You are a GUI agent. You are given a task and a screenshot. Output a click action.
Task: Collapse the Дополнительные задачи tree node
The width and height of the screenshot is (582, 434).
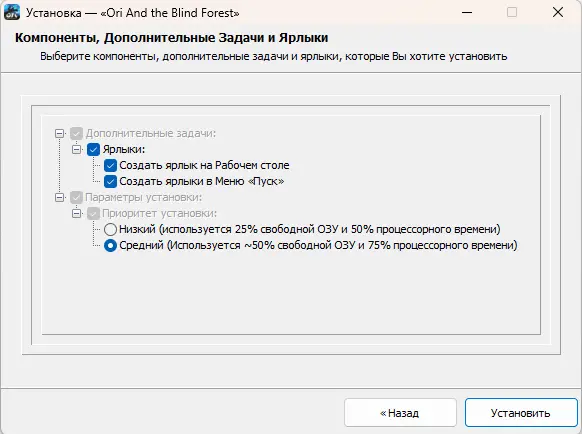(59, 134)
